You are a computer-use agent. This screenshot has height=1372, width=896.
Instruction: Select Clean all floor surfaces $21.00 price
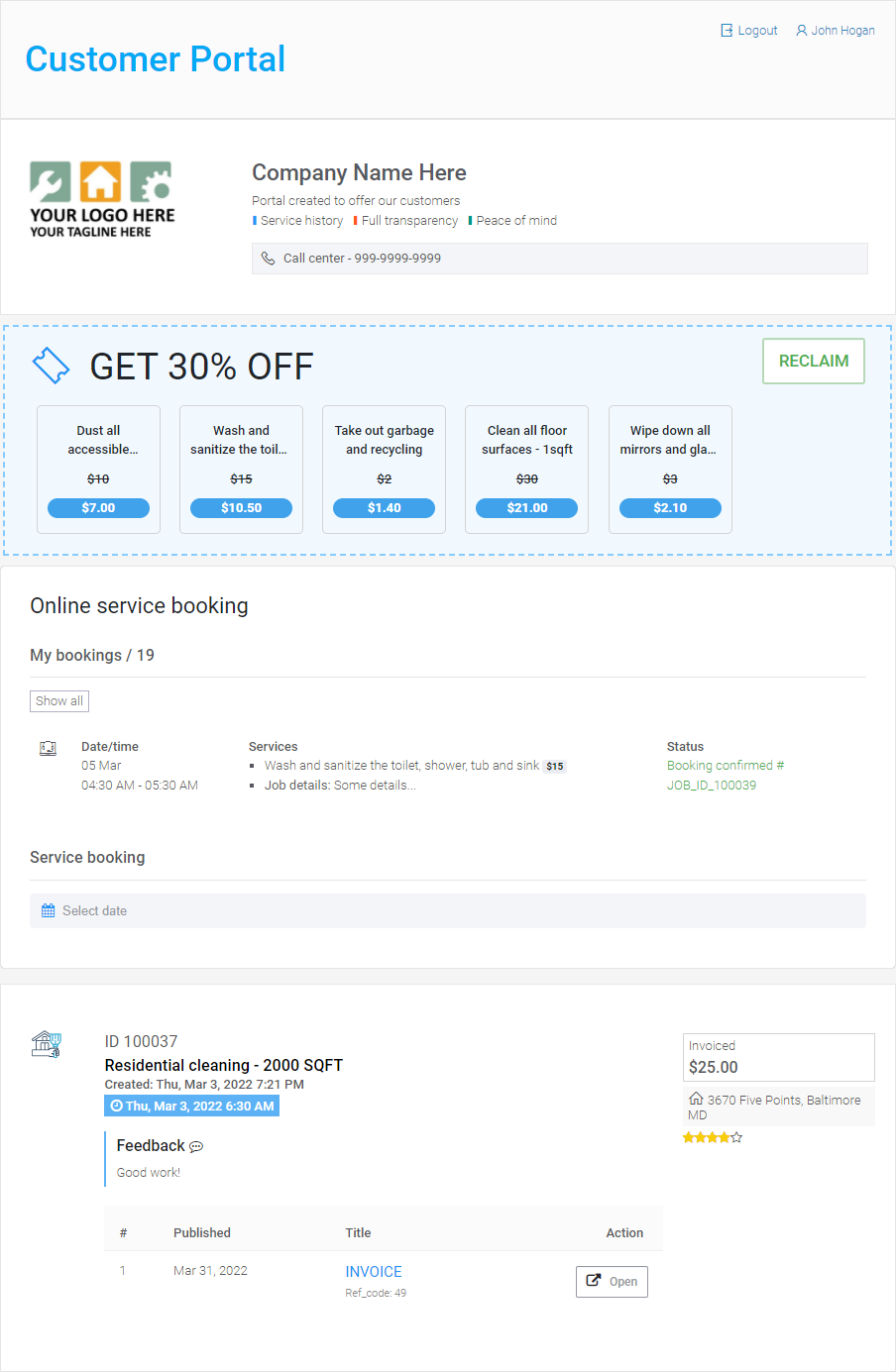tap(526, 508)
